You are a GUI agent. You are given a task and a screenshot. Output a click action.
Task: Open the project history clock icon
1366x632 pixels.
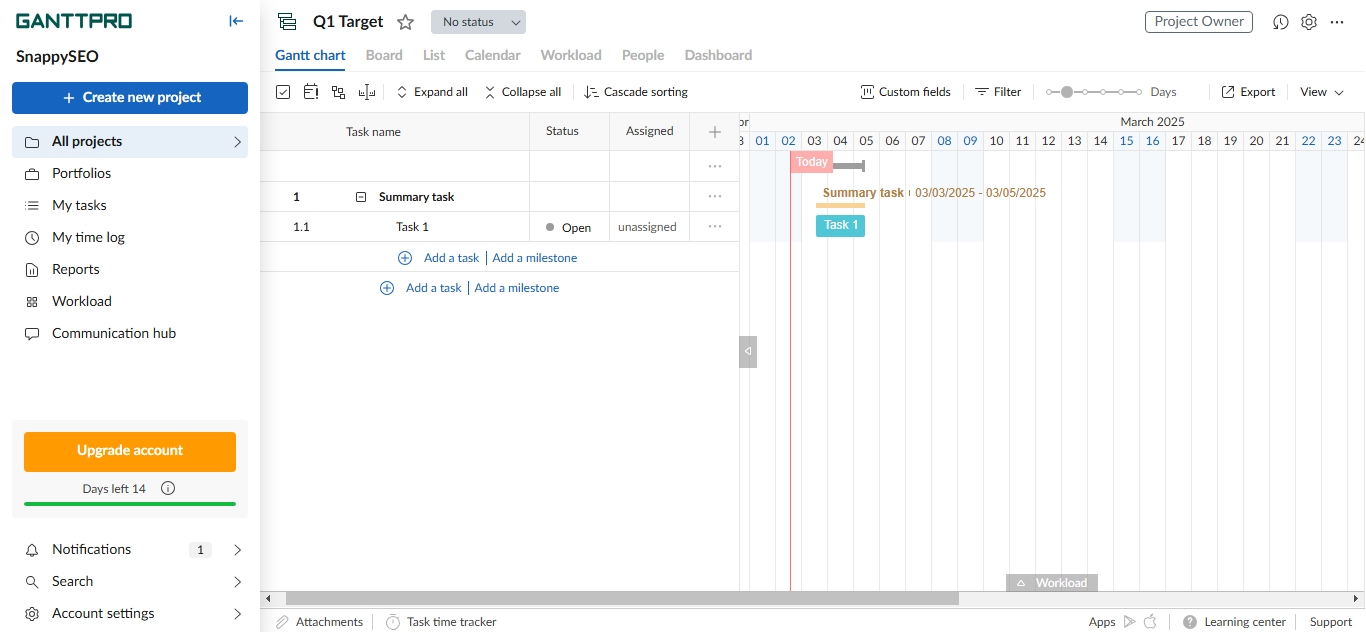point(1281,22)
